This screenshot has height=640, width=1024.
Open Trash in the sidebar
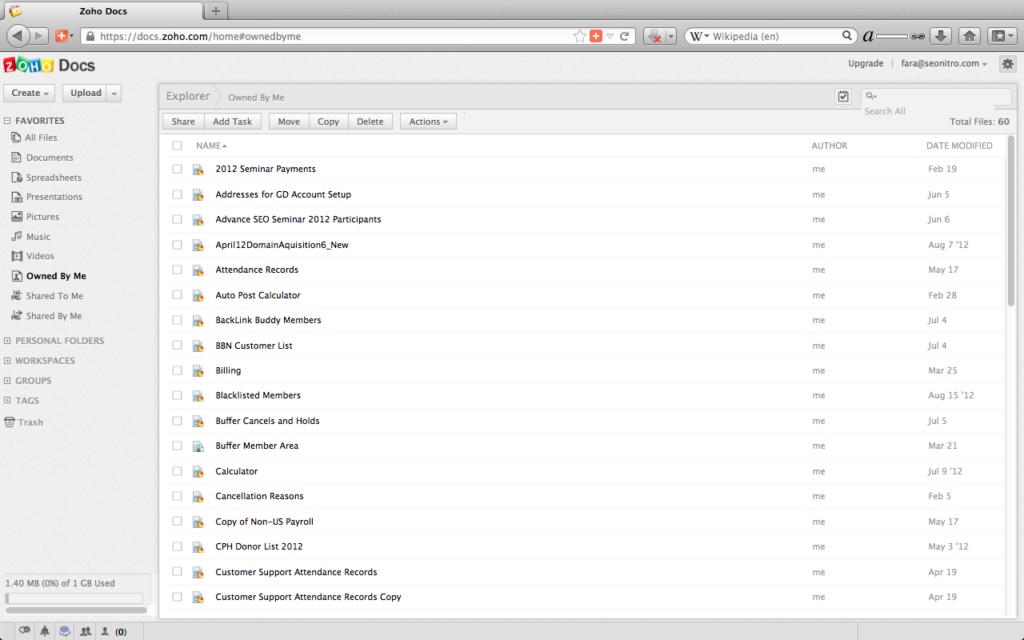(30, 422)
